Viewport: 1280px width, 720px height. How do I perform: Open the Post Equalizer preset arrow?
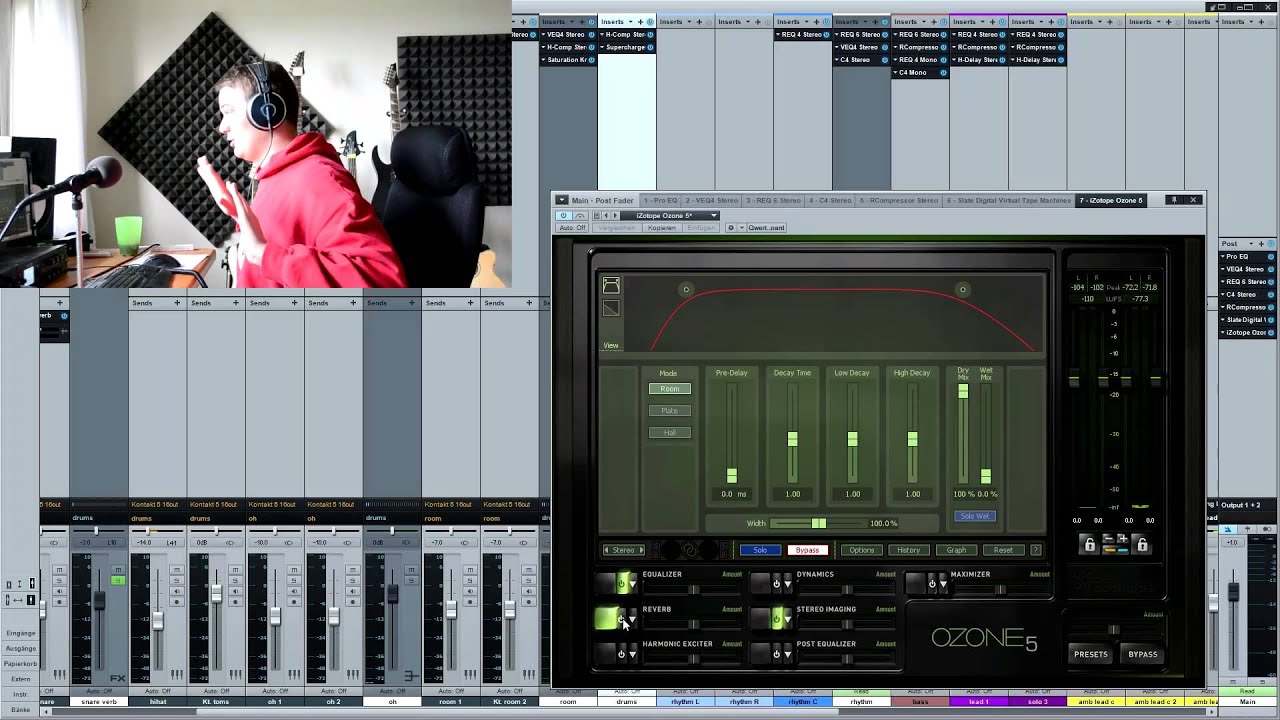pos(788,654)
